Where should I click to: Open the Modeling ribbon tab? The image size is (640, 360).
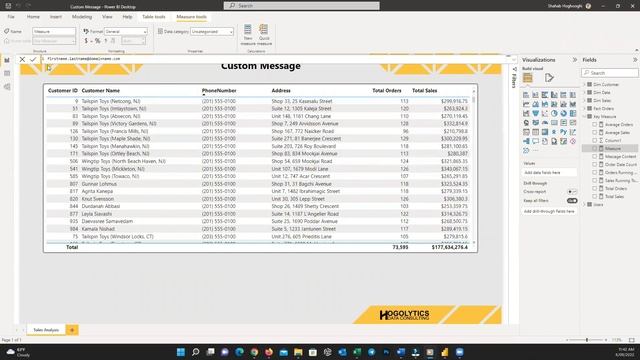82,17
